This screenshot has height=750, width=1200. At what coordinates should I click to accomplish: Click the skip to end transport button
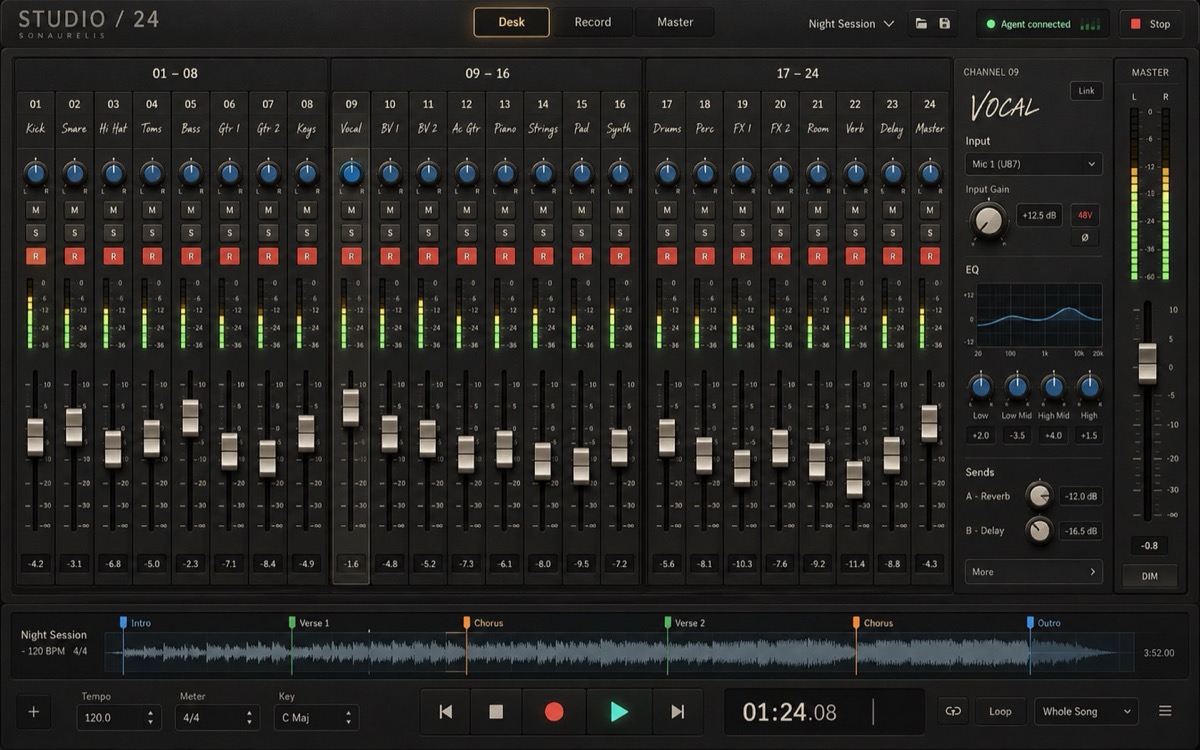coord(678,712)
